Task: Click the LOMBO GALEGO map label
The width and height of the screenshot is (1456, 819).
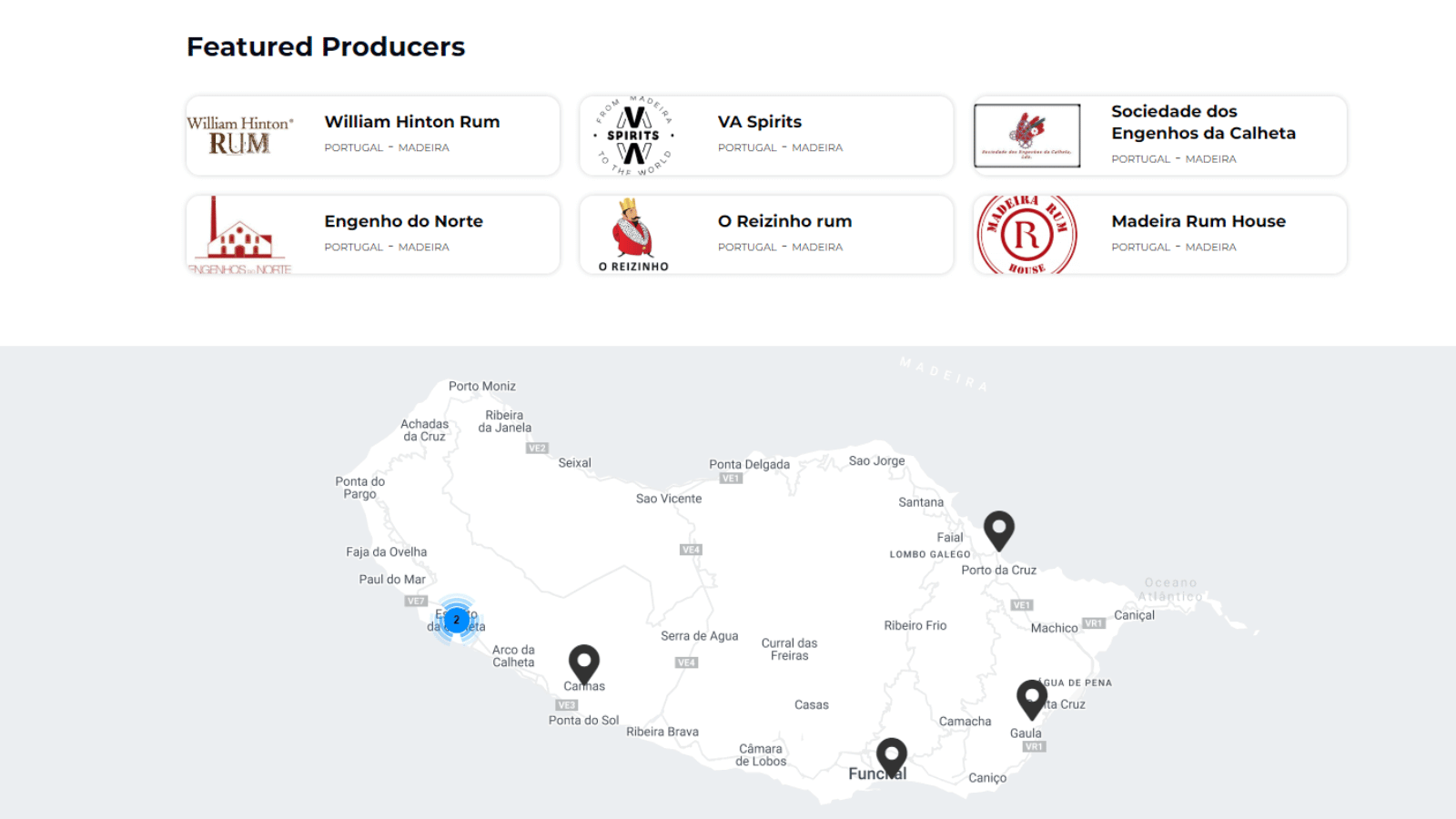Action: pos(930,554)
